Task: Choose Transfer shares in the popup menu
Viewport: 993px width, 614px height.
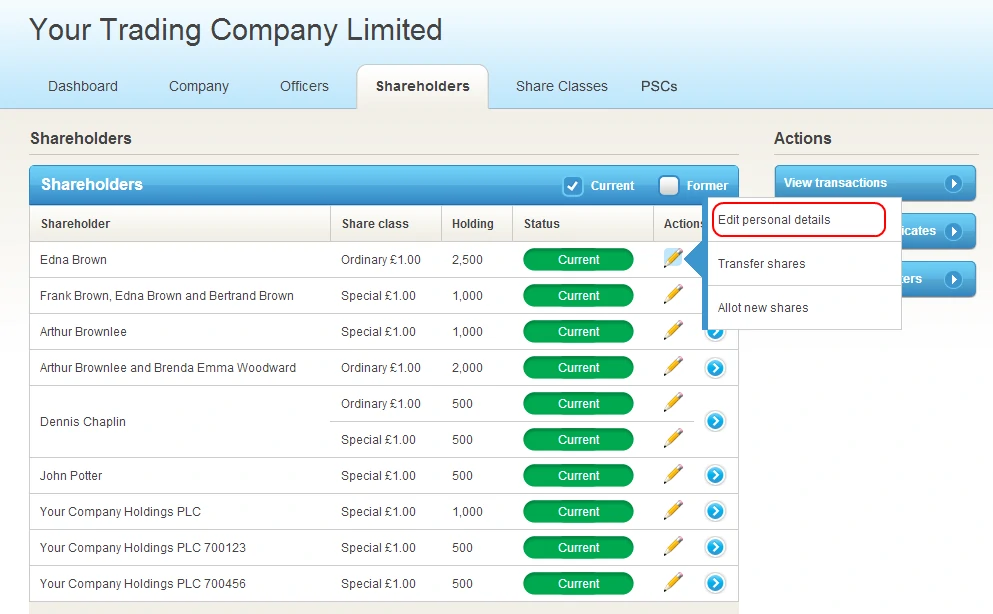Action: point(762,264)
